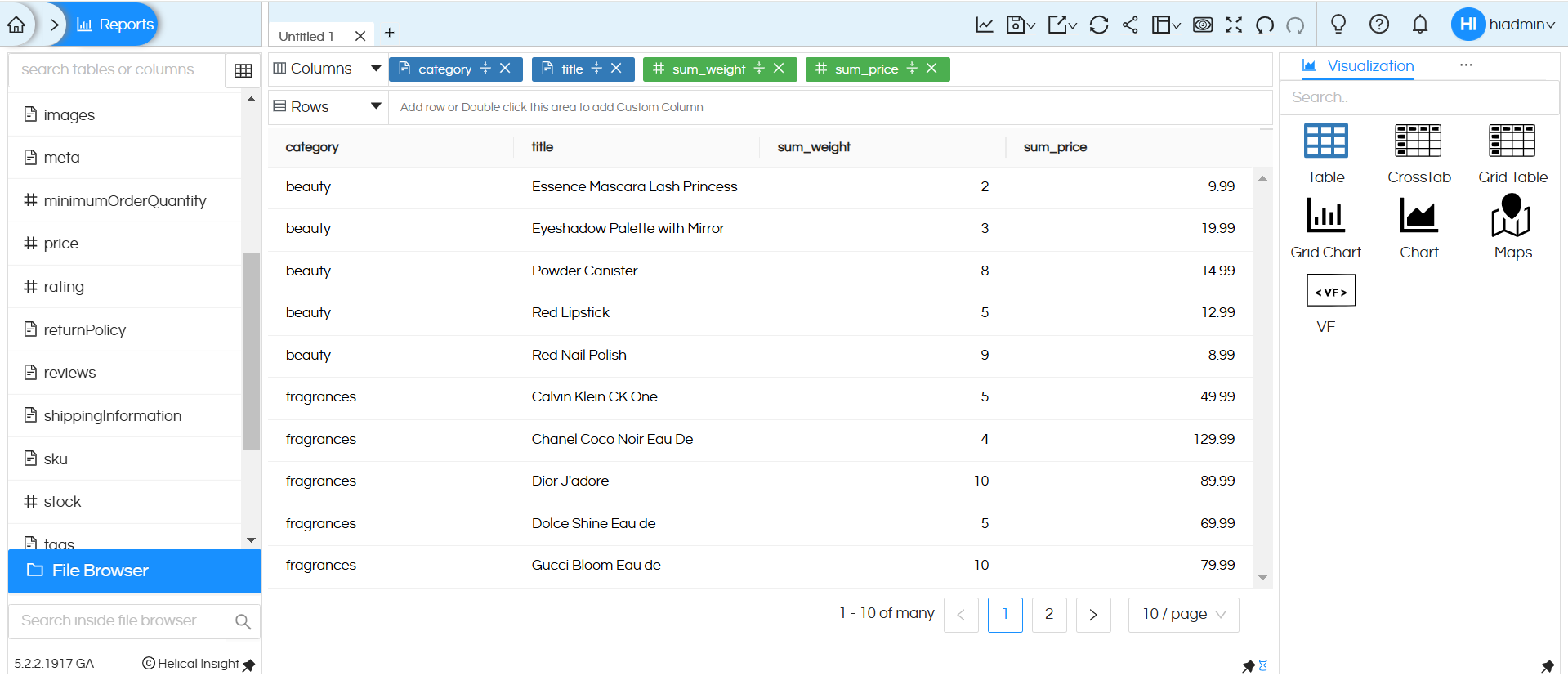The height and width of the screenshot is (676, 1568).
Task: Focus search inside file browser field
Action: coord(117,620)
